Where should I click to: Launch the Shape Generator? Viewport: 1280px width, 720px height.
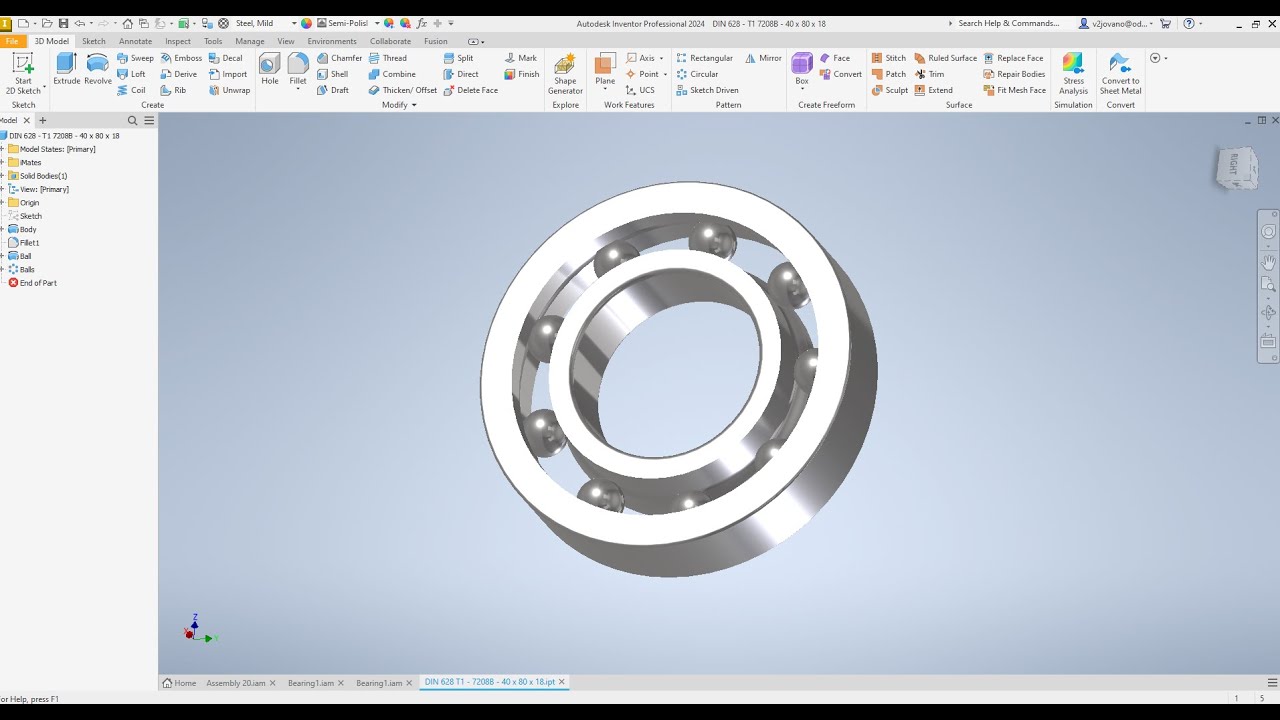tap(565, 74)
